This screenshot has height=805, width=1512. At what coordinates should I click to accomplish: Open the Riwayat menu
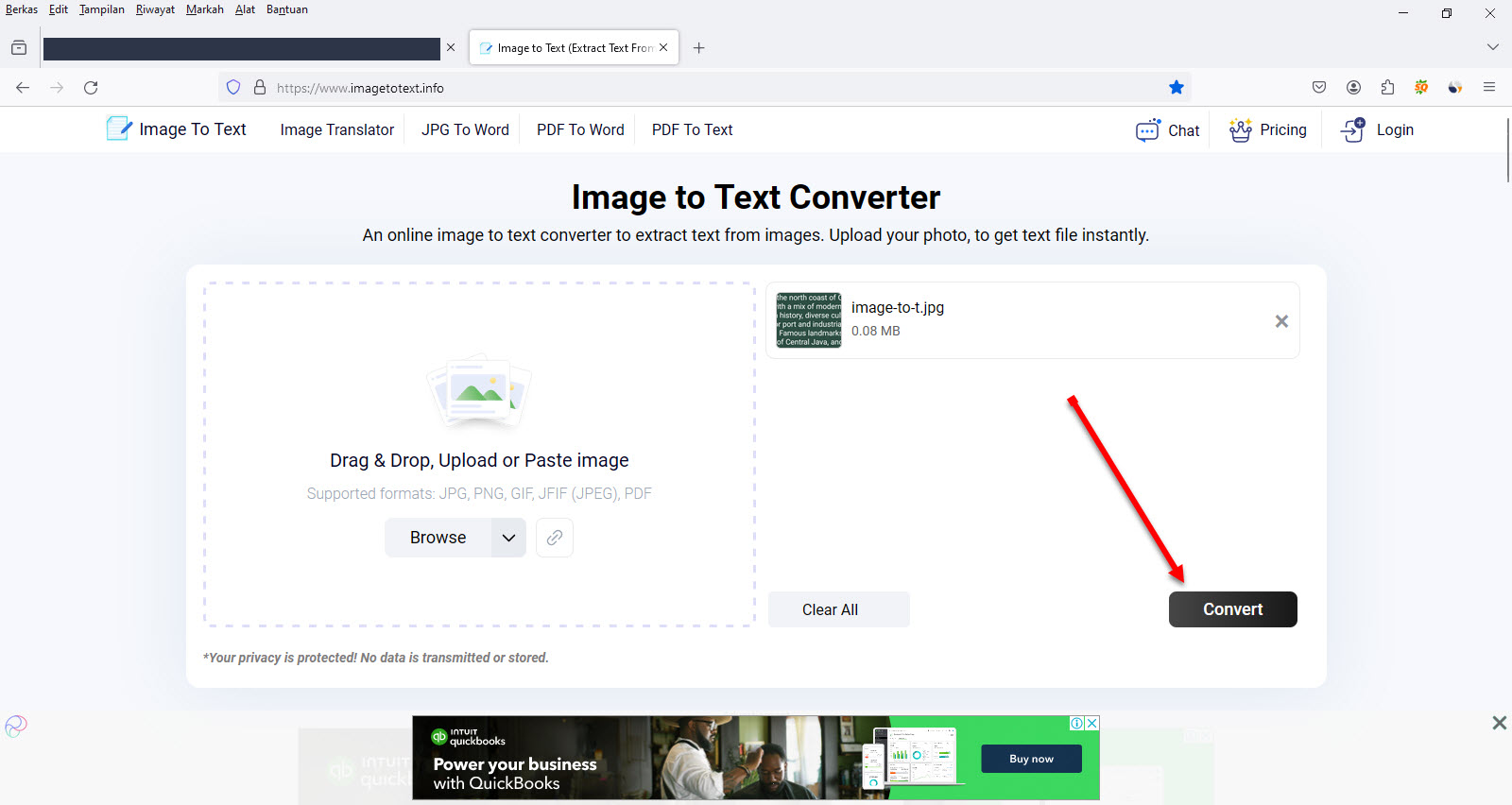point(155,9)
